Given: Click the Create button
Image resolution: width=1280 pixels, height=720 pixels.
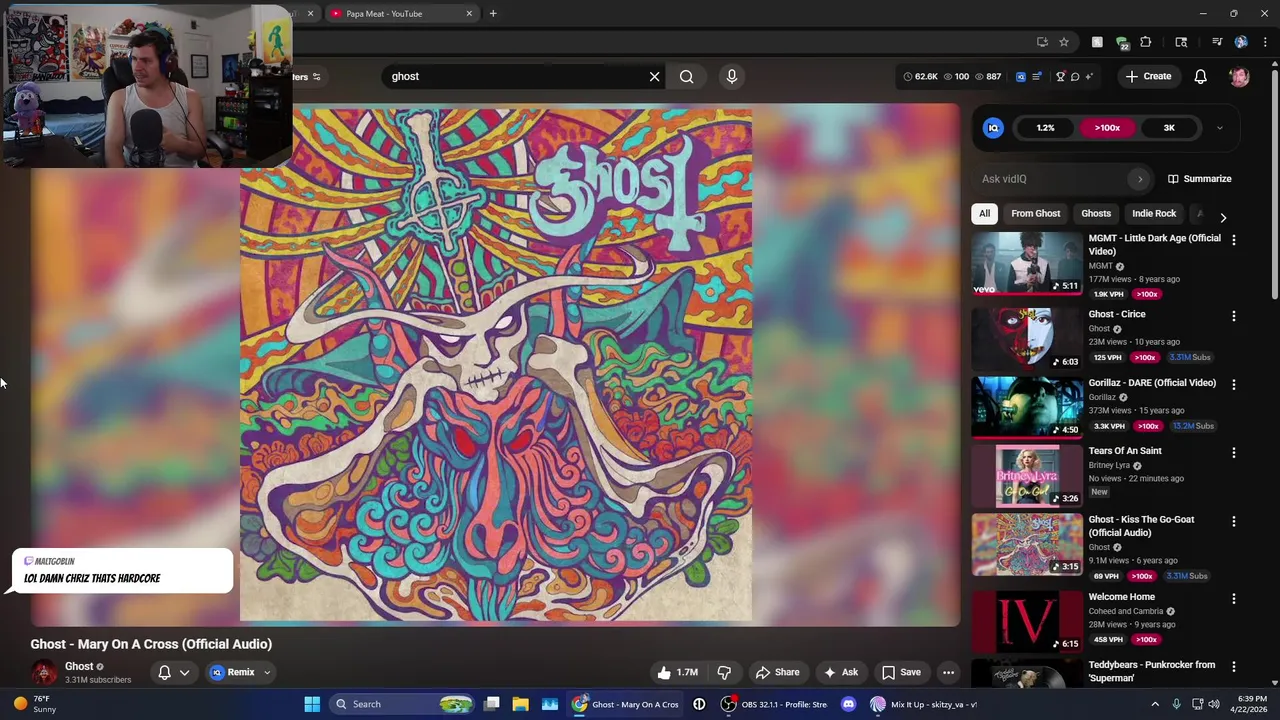Looking at the screenshot, I should point(1148,77).
